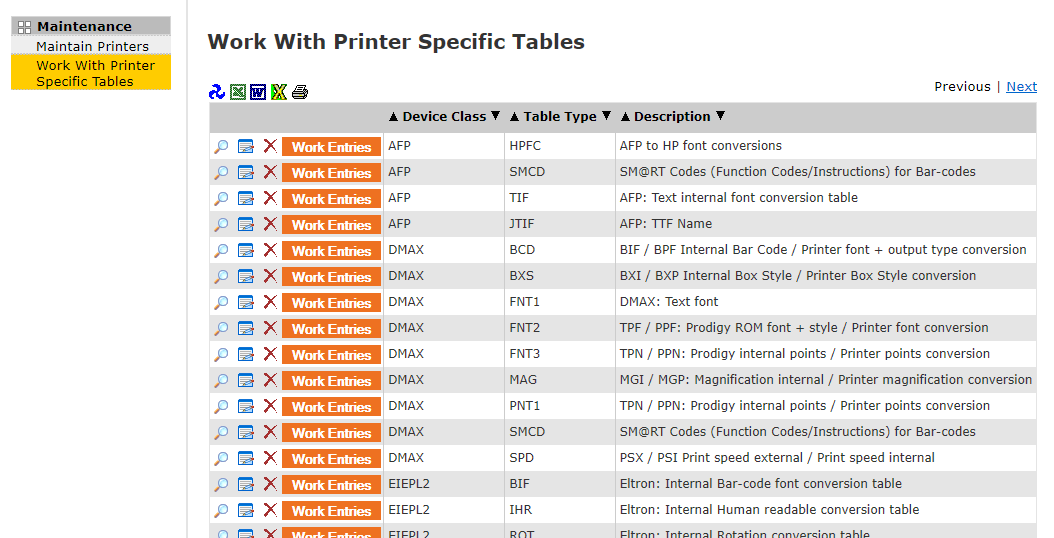The height and width of the screenshot is (538, 1054).
Task: View details of the DMAX SPD row
Action: pyautogui.click(x=221, y=459)
